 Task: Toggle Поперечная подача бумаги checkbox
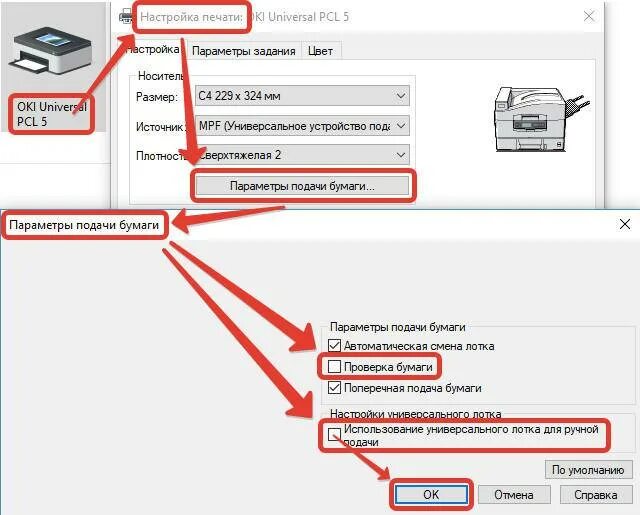point(334,387)
